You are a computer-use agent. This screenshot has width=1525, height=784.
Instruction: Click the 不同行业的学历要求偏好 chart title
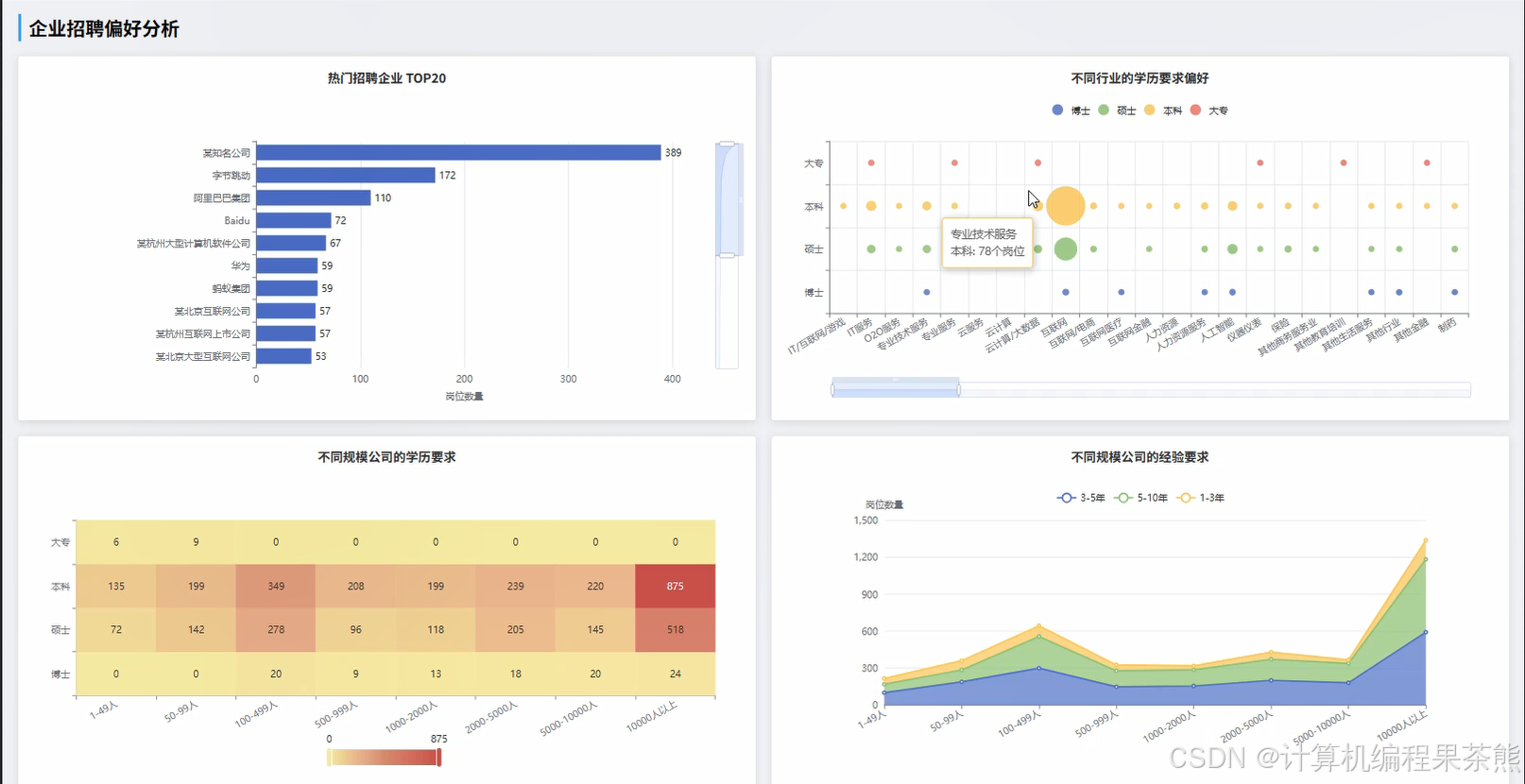tap(1139, 78)
